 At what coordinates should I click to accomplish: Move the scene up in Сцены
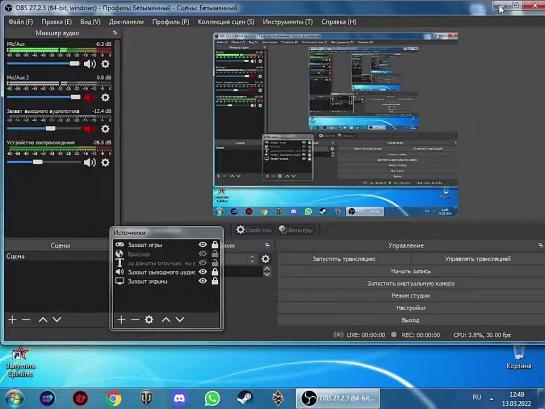[x=43, y=319]
